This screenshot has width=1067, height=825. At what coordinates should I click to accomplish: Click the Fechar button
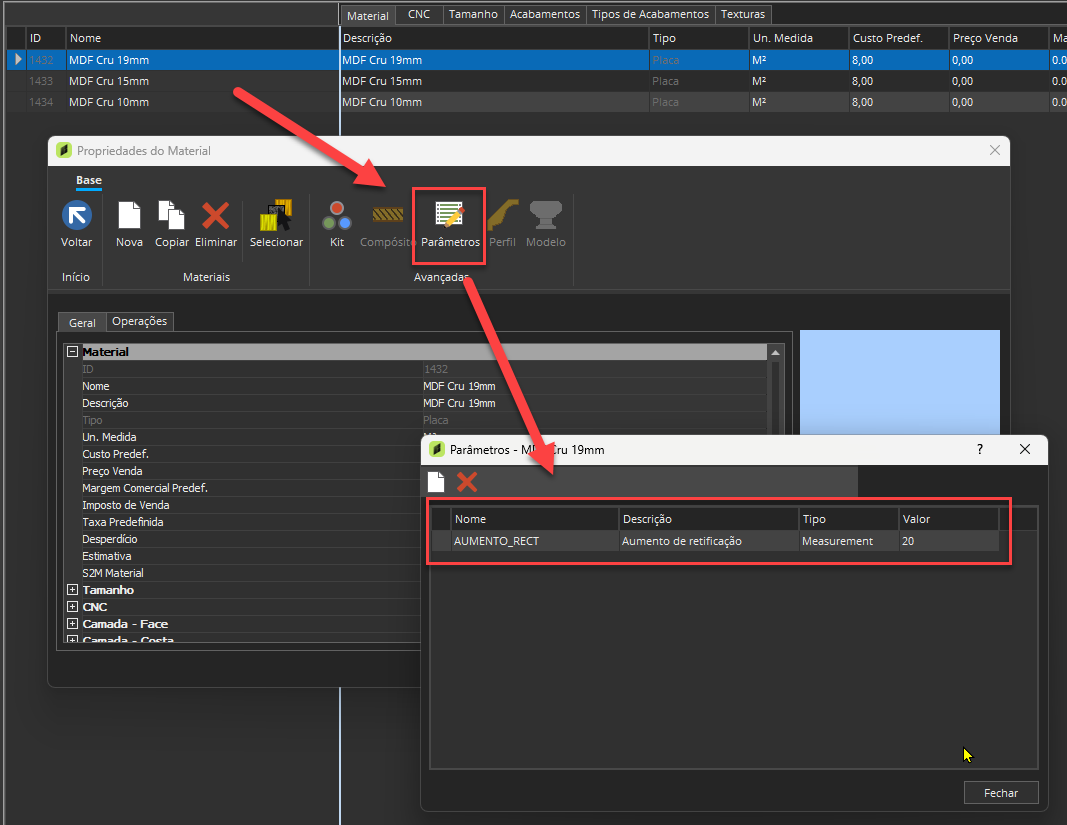point(1001,793)
